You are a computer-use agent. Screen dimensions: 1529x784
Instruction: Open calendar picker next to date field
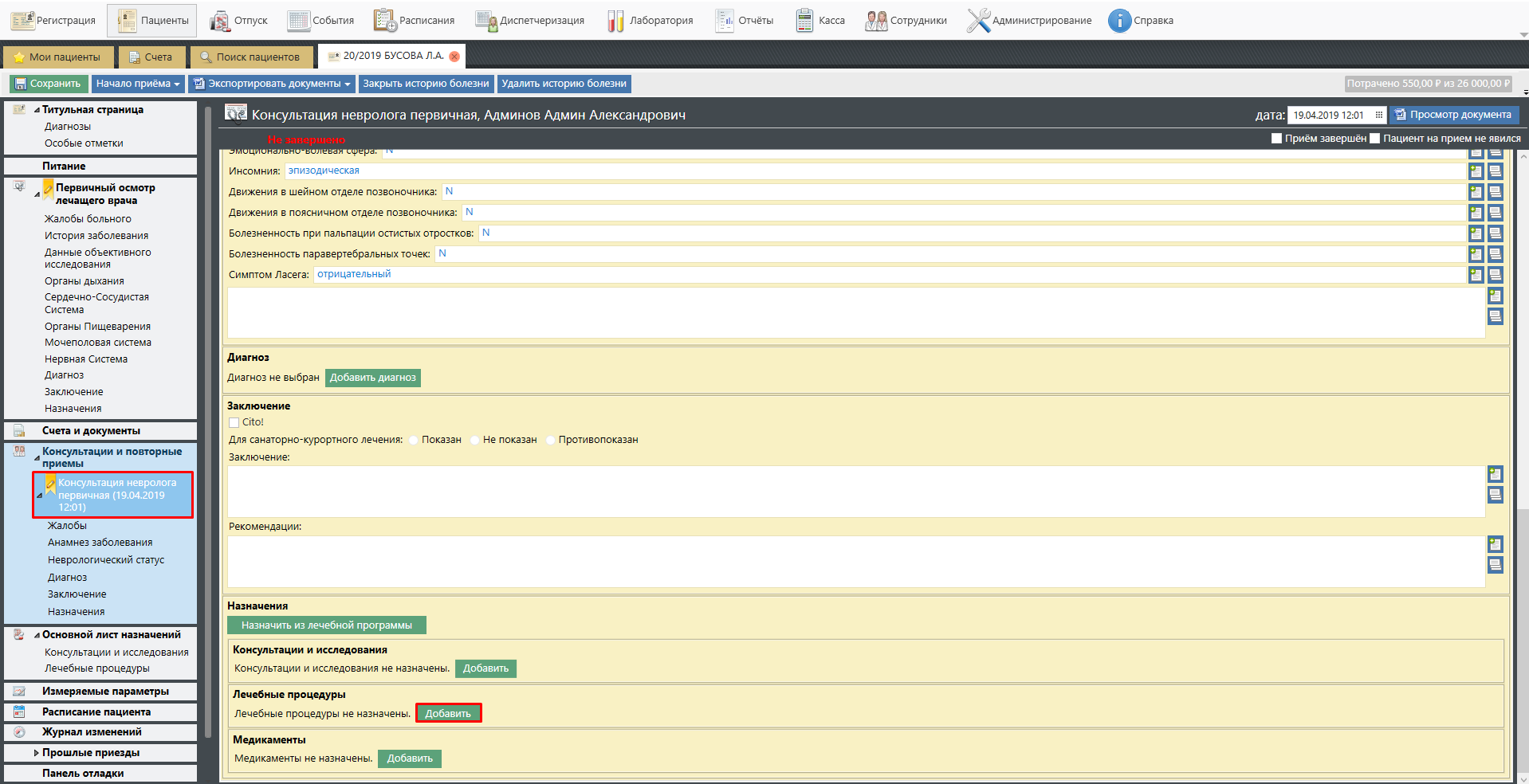(x=1378, y=116)
